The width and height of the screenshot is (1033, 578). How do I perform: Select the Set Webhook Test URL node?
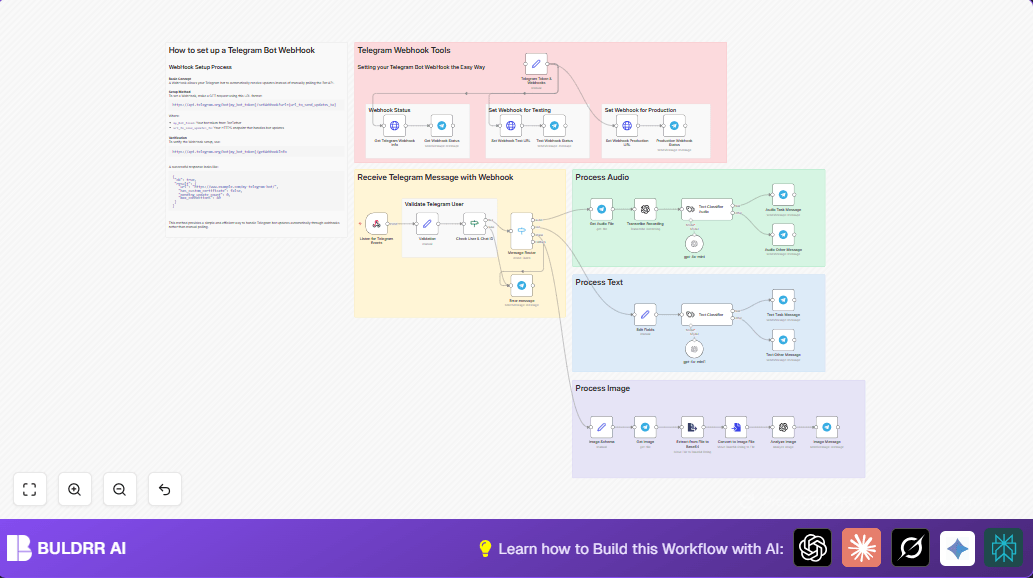point(511,126)
